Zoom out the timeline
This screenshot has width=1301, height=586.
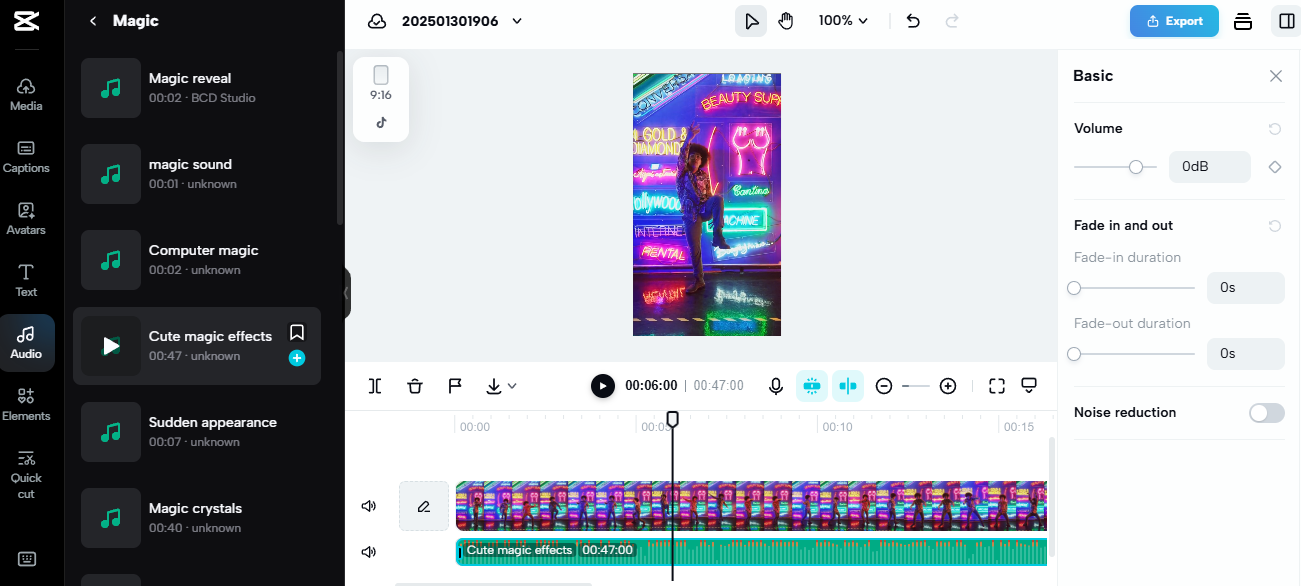pyautogui.click(x=884, y=386)
